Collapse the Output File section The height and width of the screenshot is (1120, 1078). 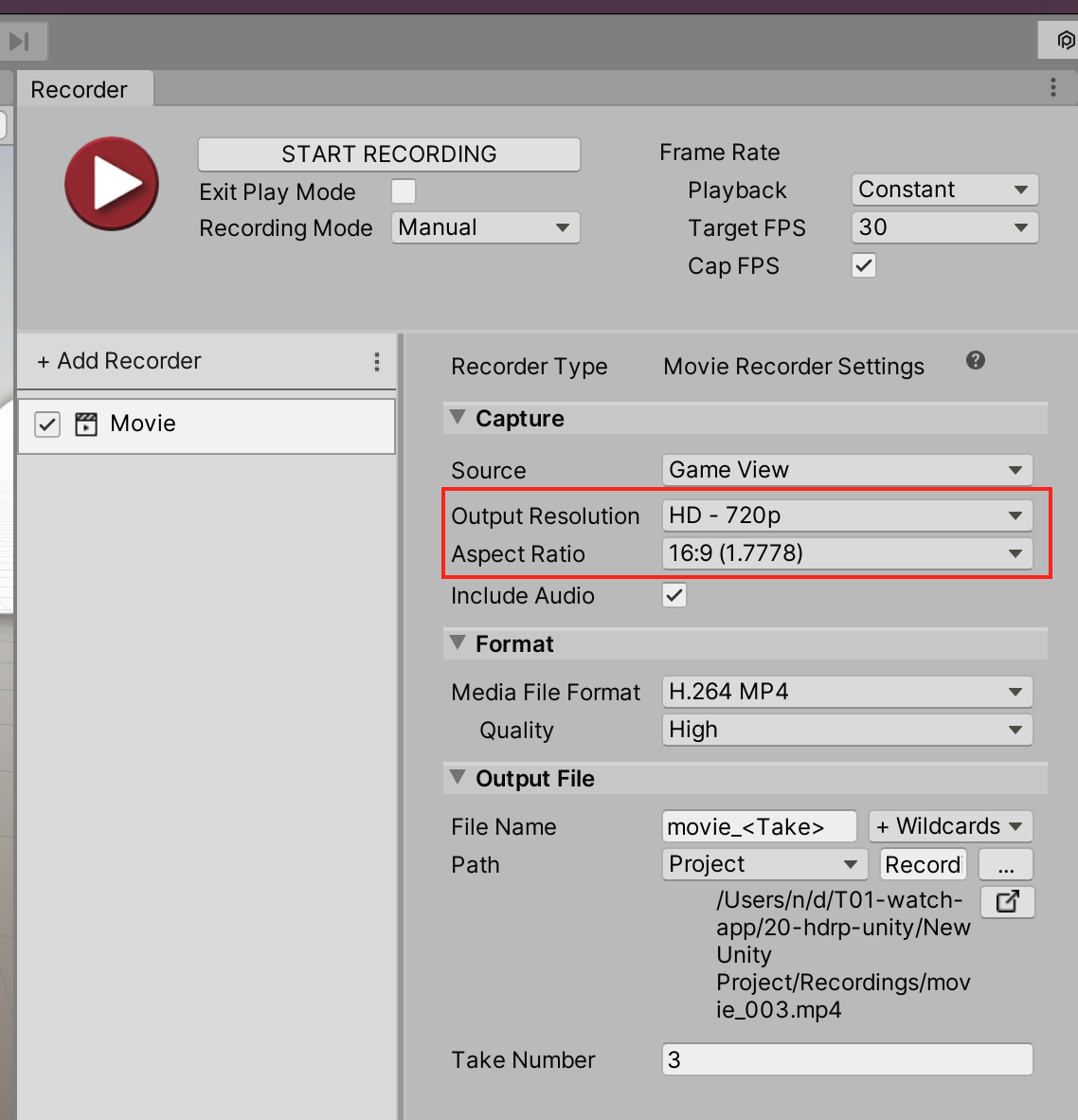click(458, 776)
